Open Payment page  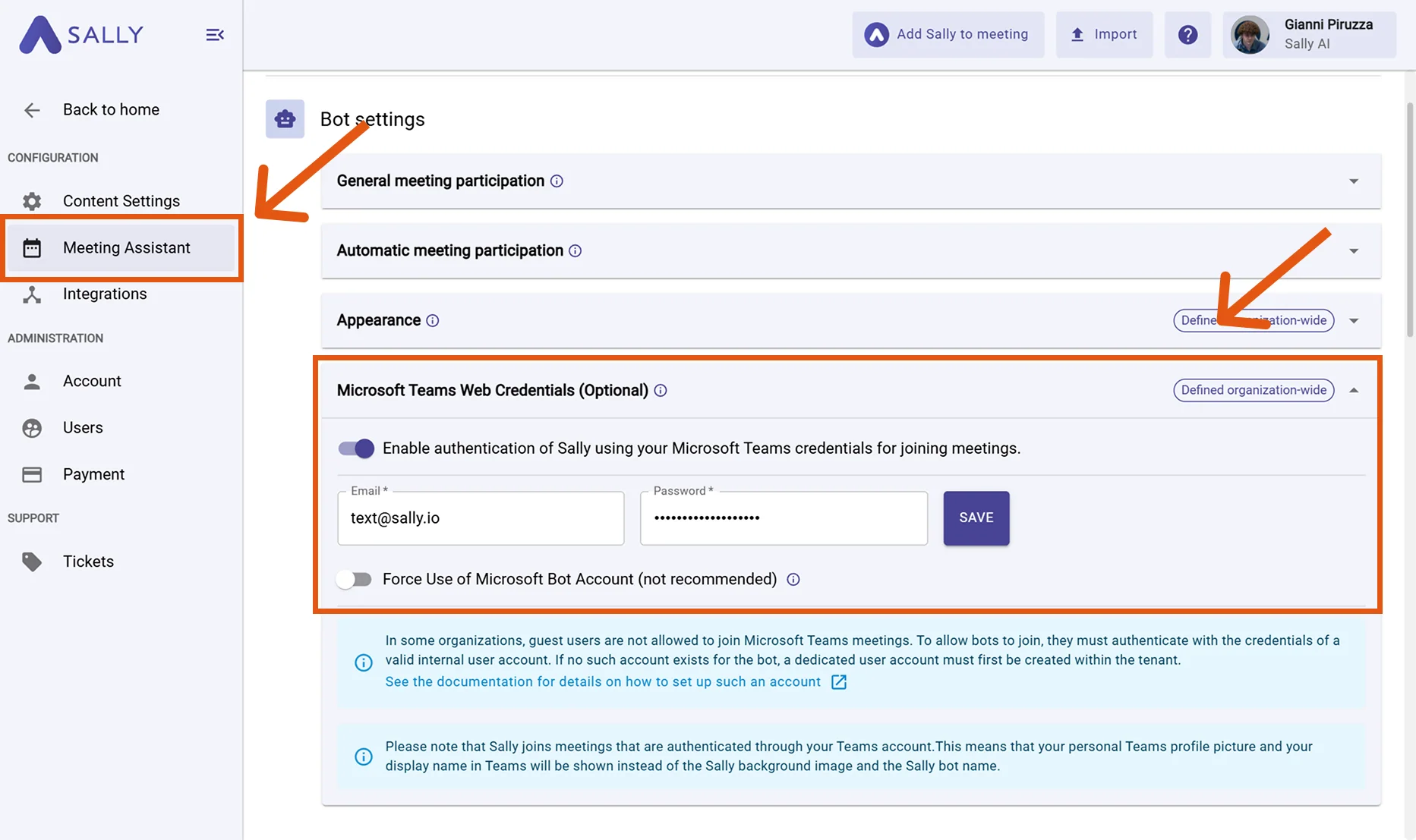(x=121, y=474)
